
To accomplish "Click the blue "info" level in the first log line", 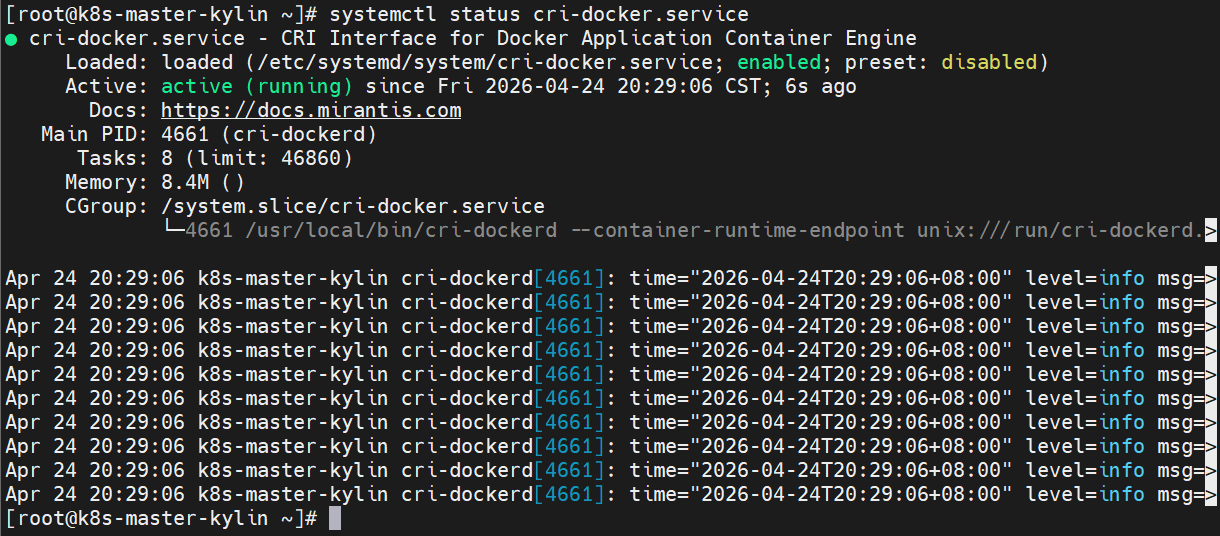I will tap(1121, 278).
